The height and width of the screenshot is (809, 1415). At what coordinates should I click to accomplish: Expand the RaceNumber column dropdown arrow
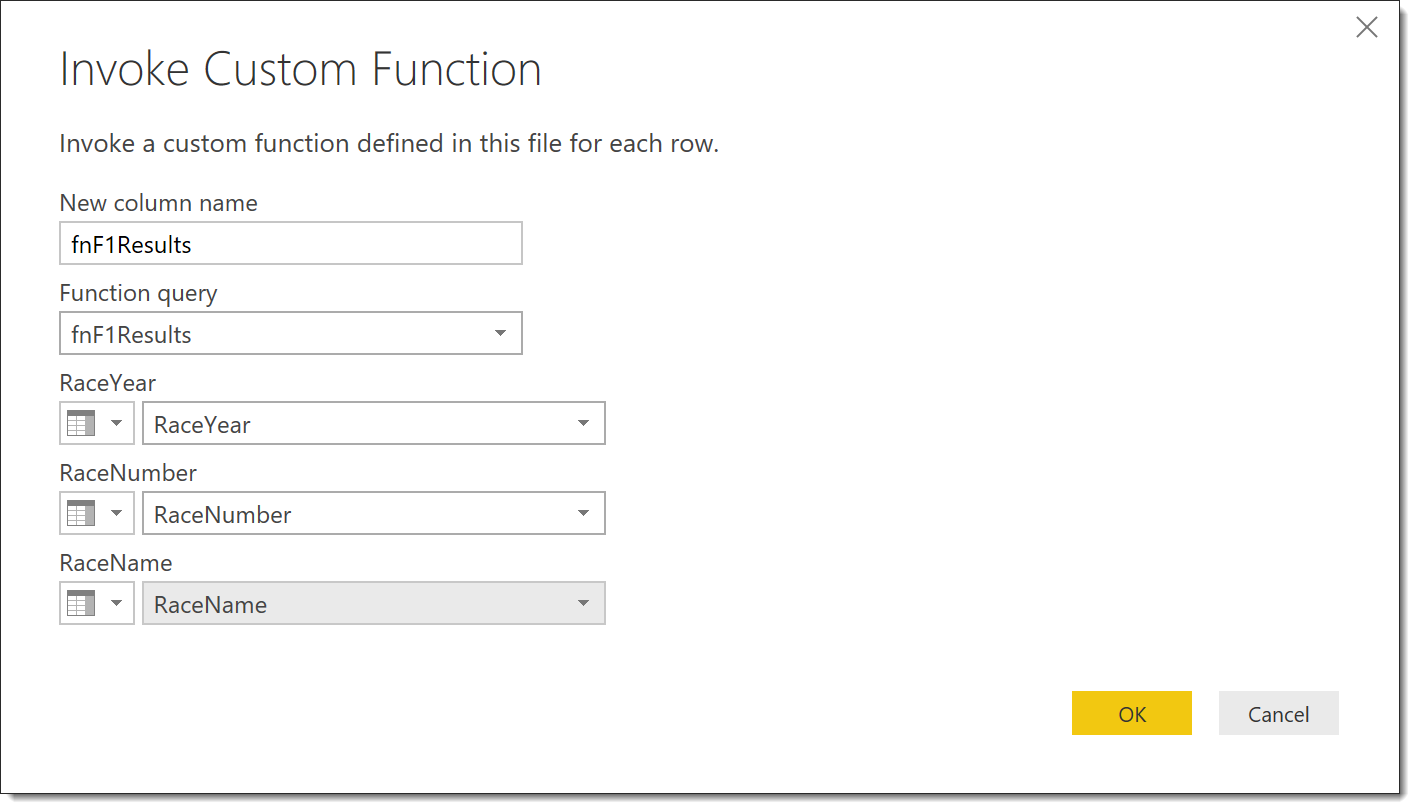coord(583,514)
